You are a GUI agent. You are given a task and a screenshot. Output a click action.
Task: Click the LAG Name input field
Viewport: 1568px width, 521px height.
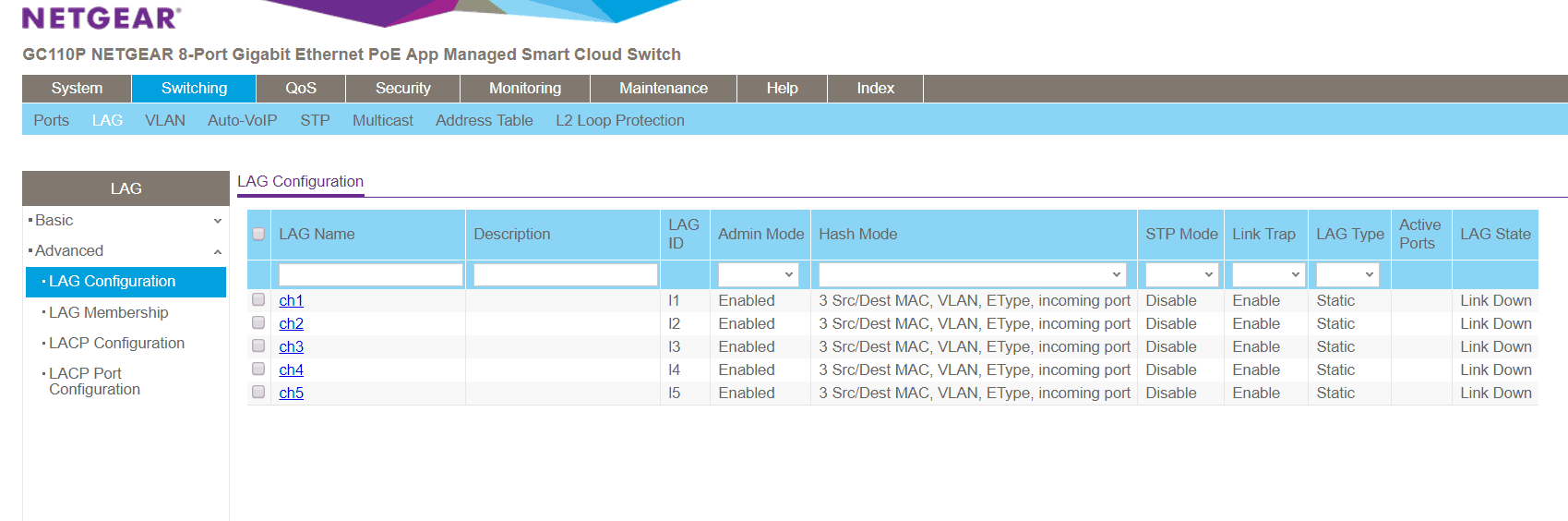coord(370,274)
